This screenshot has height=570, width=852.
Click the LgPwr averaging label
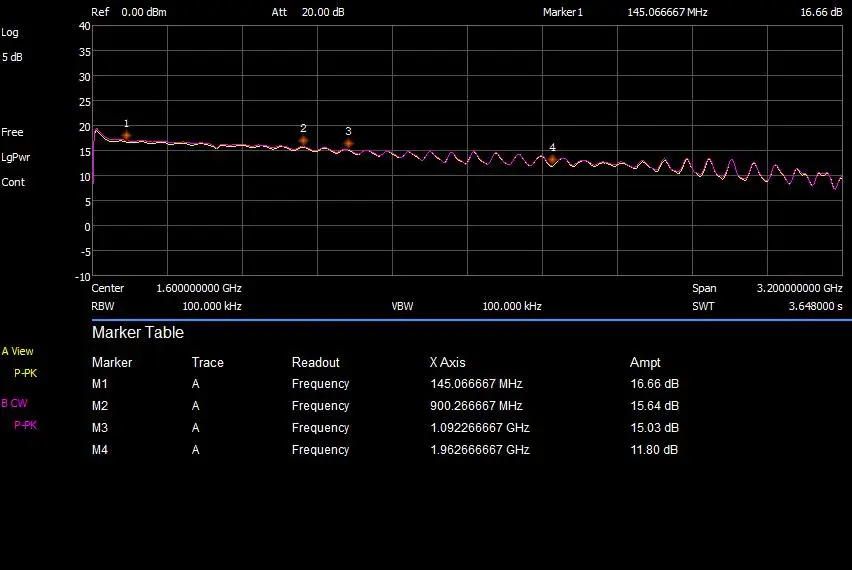(x=15, y=157)
